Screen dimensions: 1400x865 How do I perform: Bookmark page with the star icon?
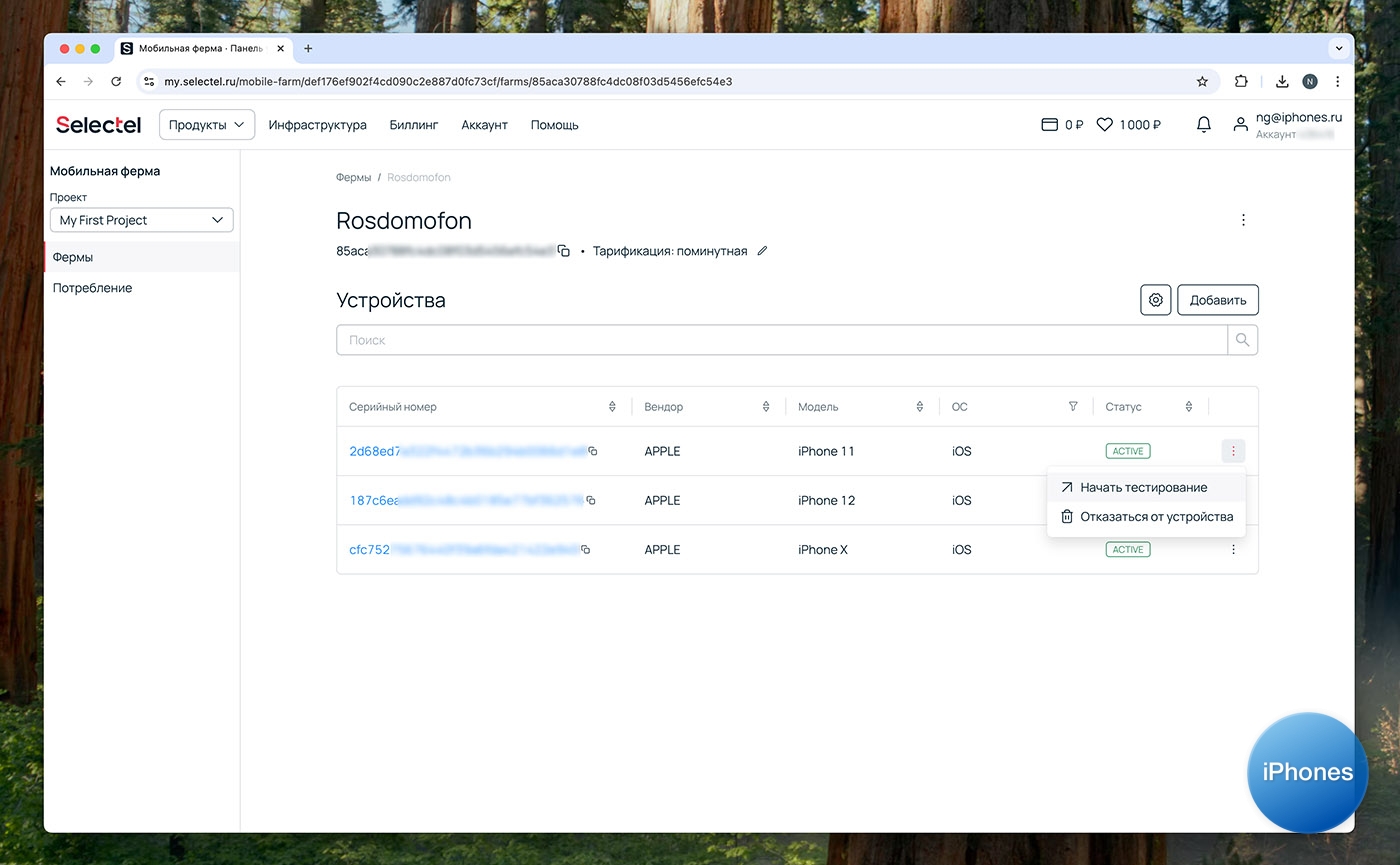click(x=1202, y=81)
